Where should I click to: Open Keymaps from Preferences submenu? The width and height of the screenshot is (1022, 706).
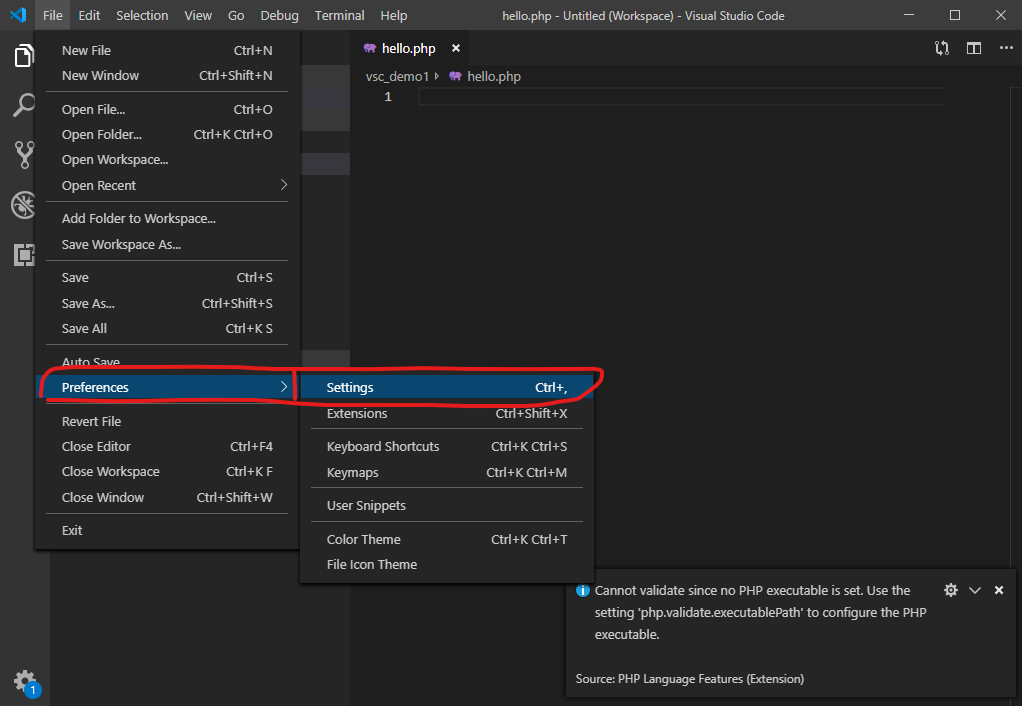pos(446,473)
